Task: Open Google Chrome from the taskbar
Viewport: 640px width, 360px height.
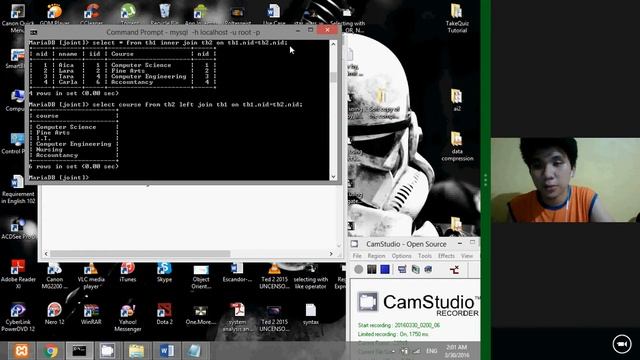Action: [x=51, y=351]
